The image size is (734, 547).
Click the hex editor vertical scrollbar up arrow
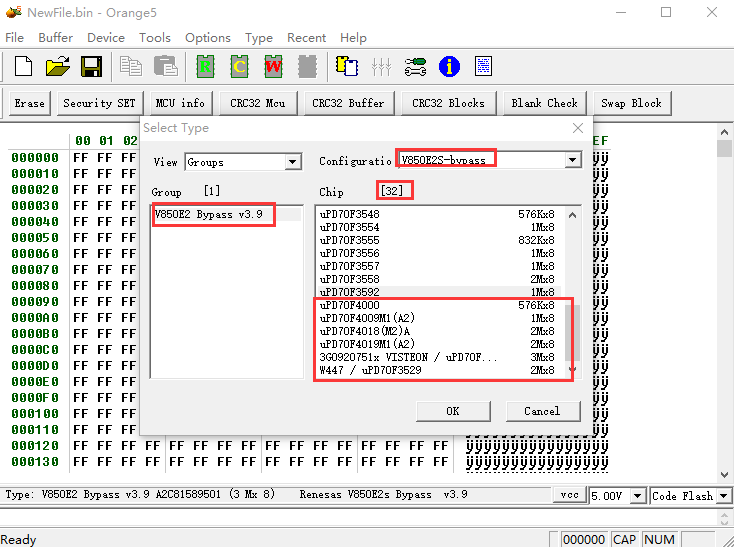pos(725,132)
